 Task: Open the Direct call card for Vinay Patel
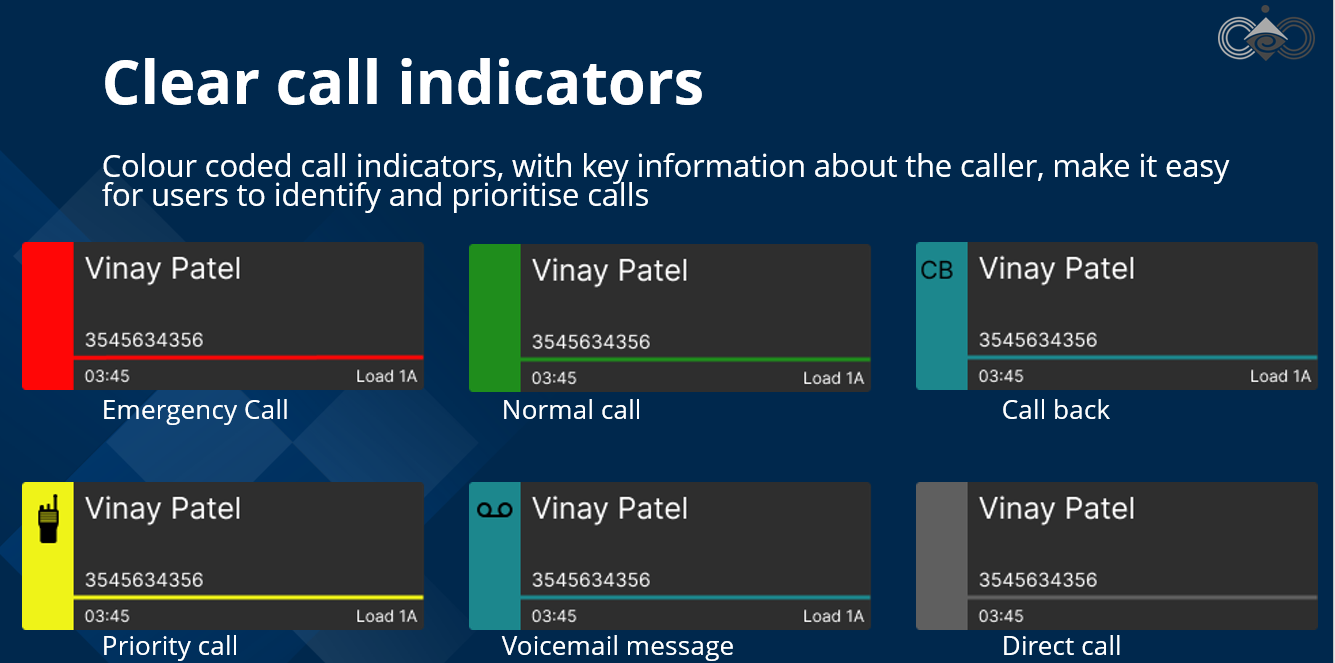[x=1142, y=540]
